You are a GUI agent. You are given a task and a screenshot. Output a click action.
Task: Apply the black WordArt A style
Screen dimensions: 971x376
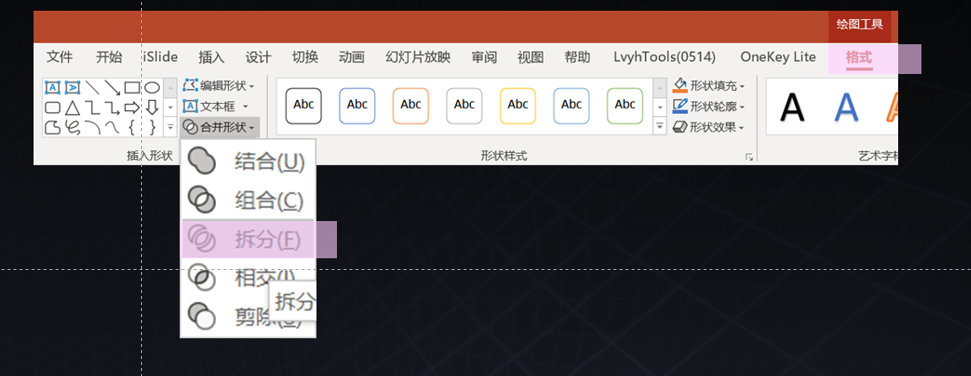pyautogui.click(x=792, y=107)
